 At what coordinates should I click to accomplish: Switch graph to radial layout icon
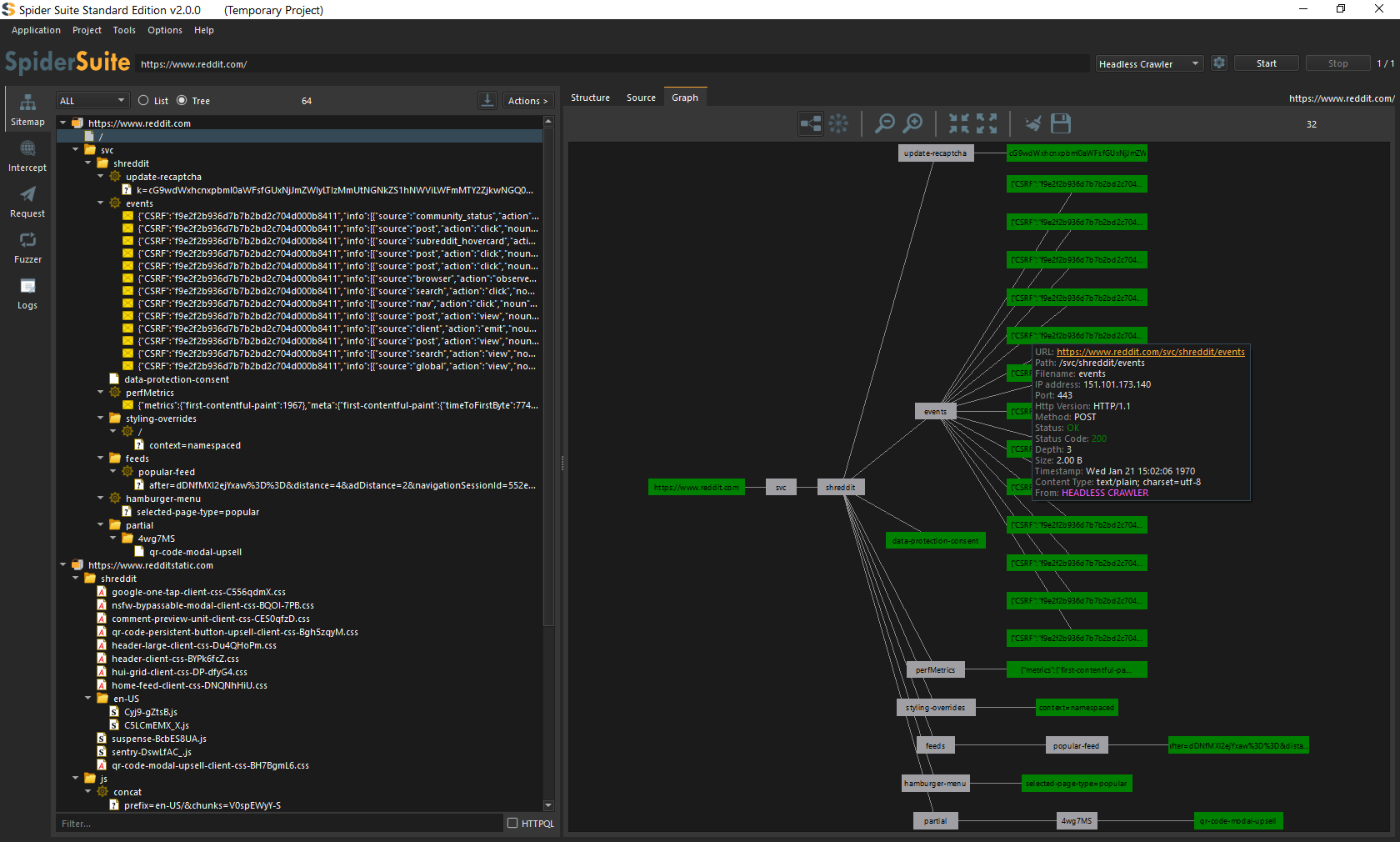click(x=838, y=124)
